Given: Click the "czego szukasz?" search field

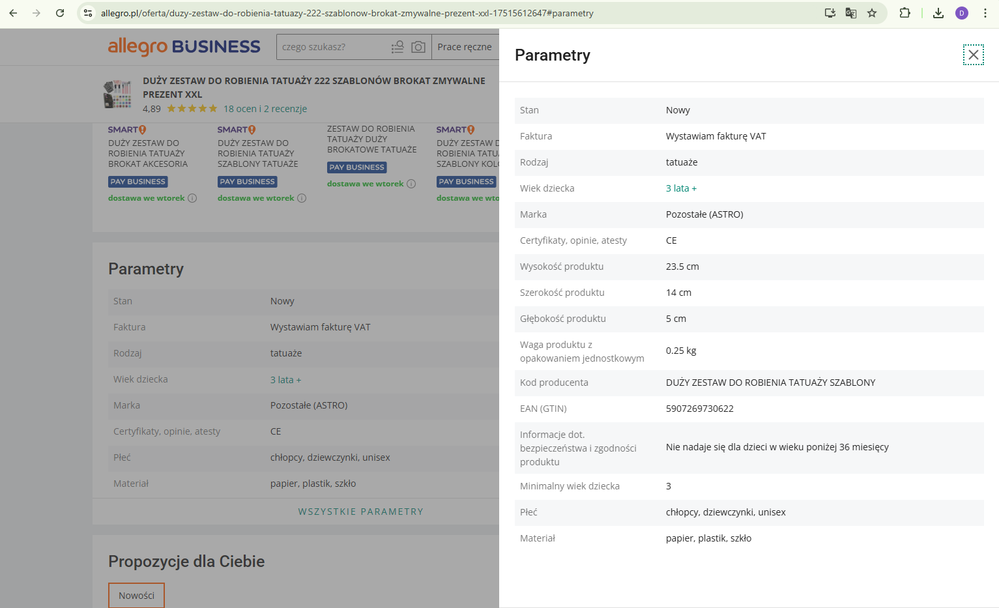Looking at the screenshot, I should pyautogui.click(x=330, y=47).
